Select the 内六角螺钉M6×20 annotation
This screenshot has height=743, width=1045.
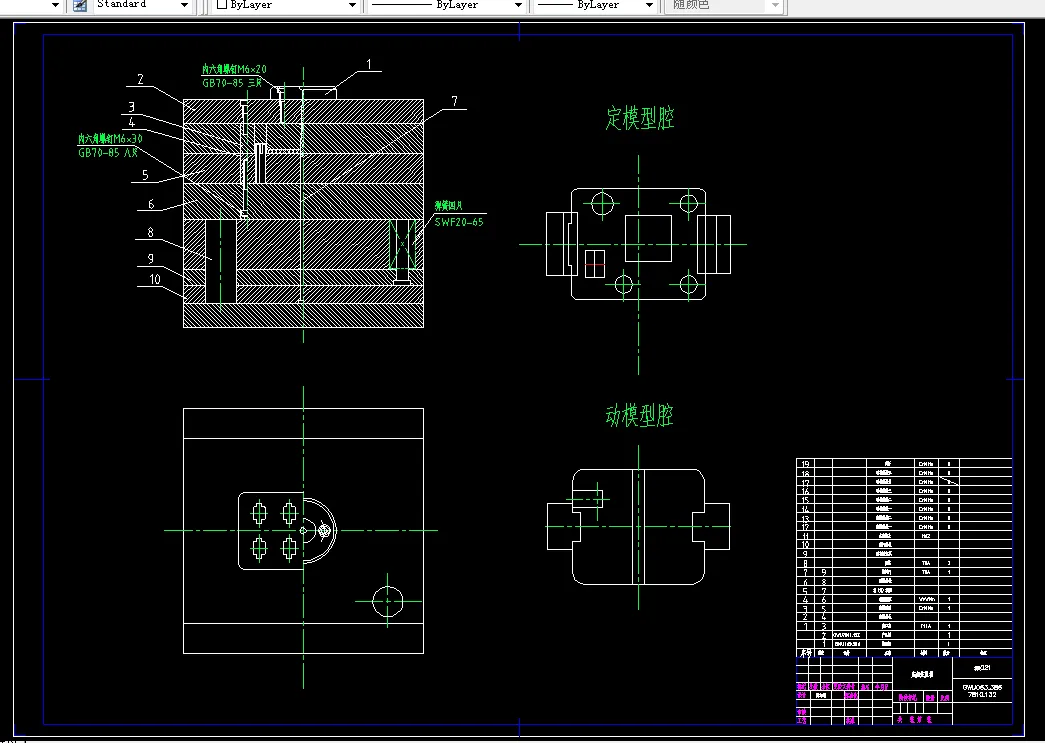[x=235, y=69]
